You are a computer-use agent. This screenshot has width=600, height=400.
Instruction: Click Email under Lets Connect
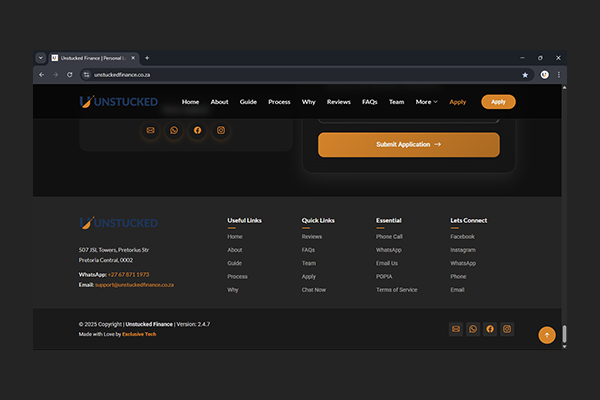[457, 290]
